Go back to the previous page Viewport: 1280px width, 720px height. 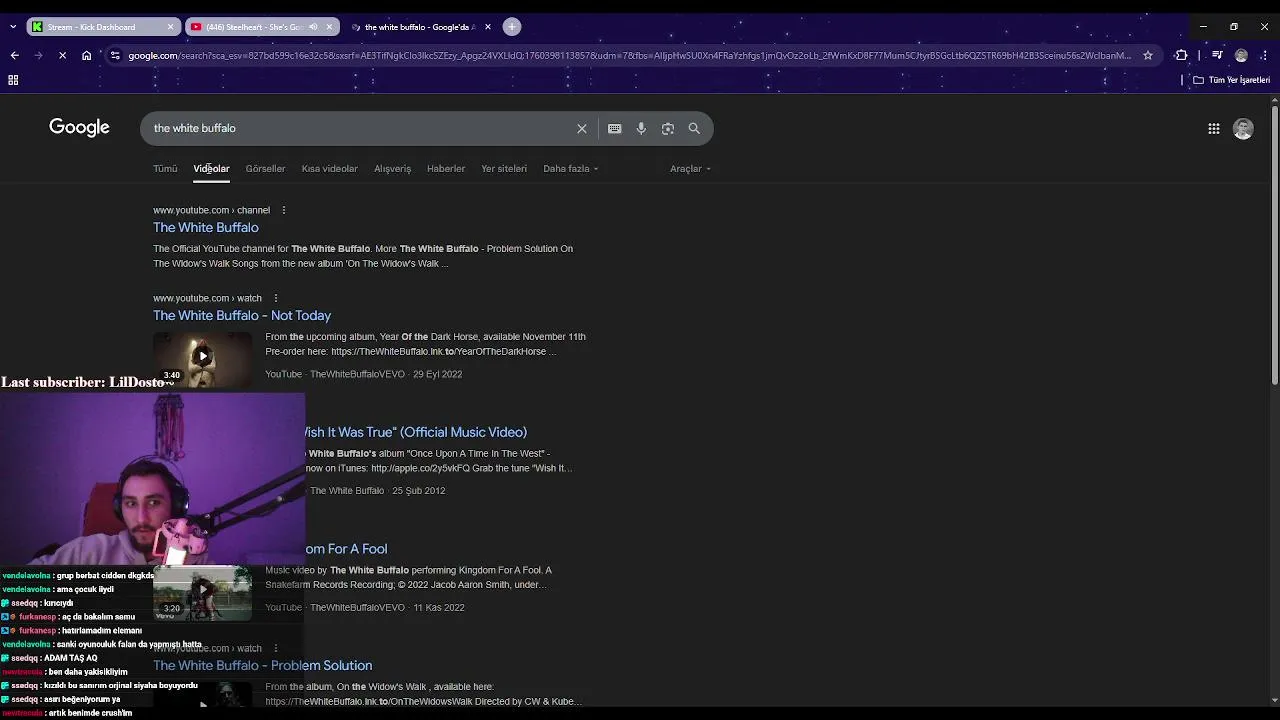14,56
